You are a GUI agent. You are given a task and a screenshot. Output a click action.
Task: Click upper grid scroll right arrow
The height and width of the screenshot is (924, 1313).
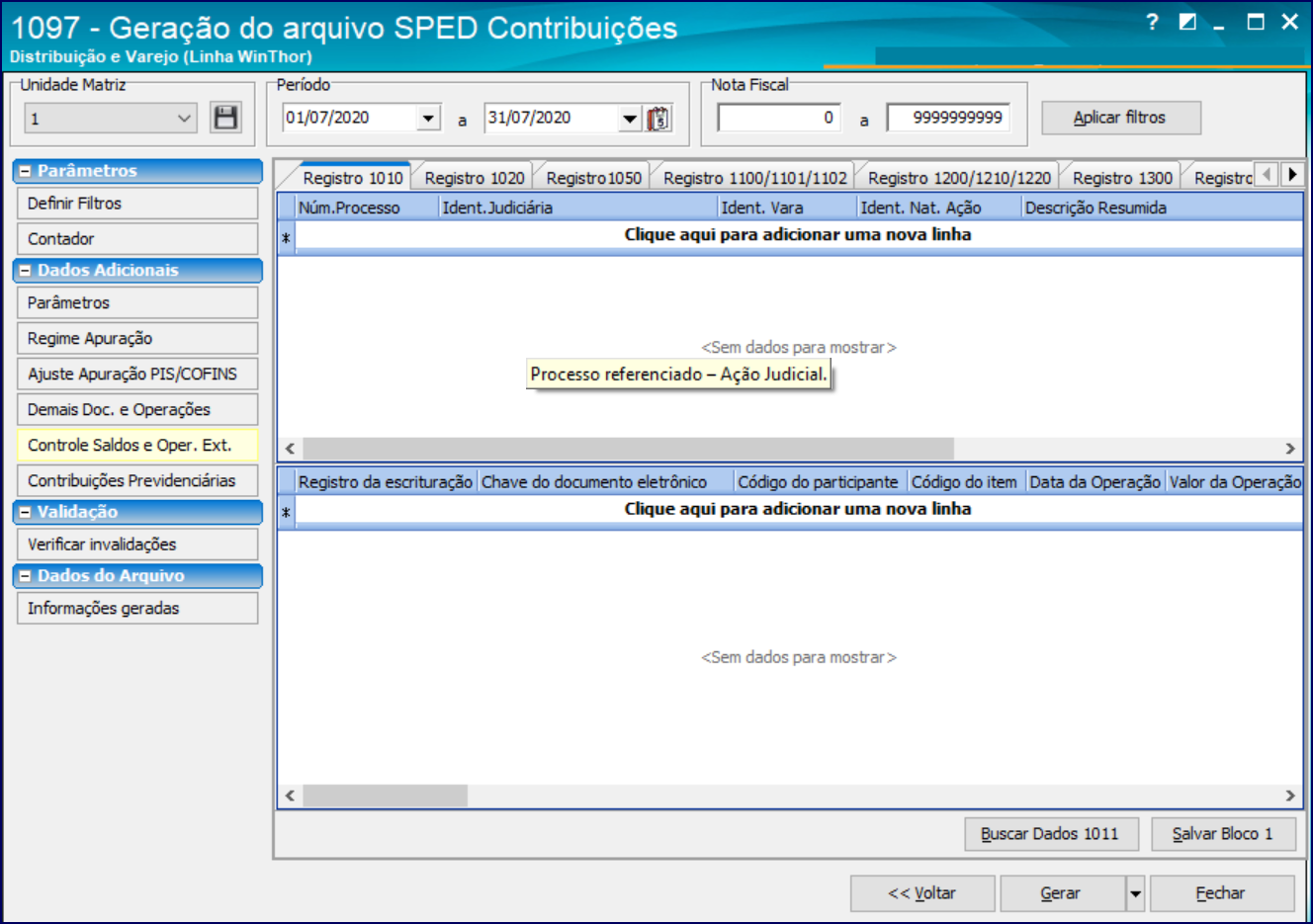1289,449
